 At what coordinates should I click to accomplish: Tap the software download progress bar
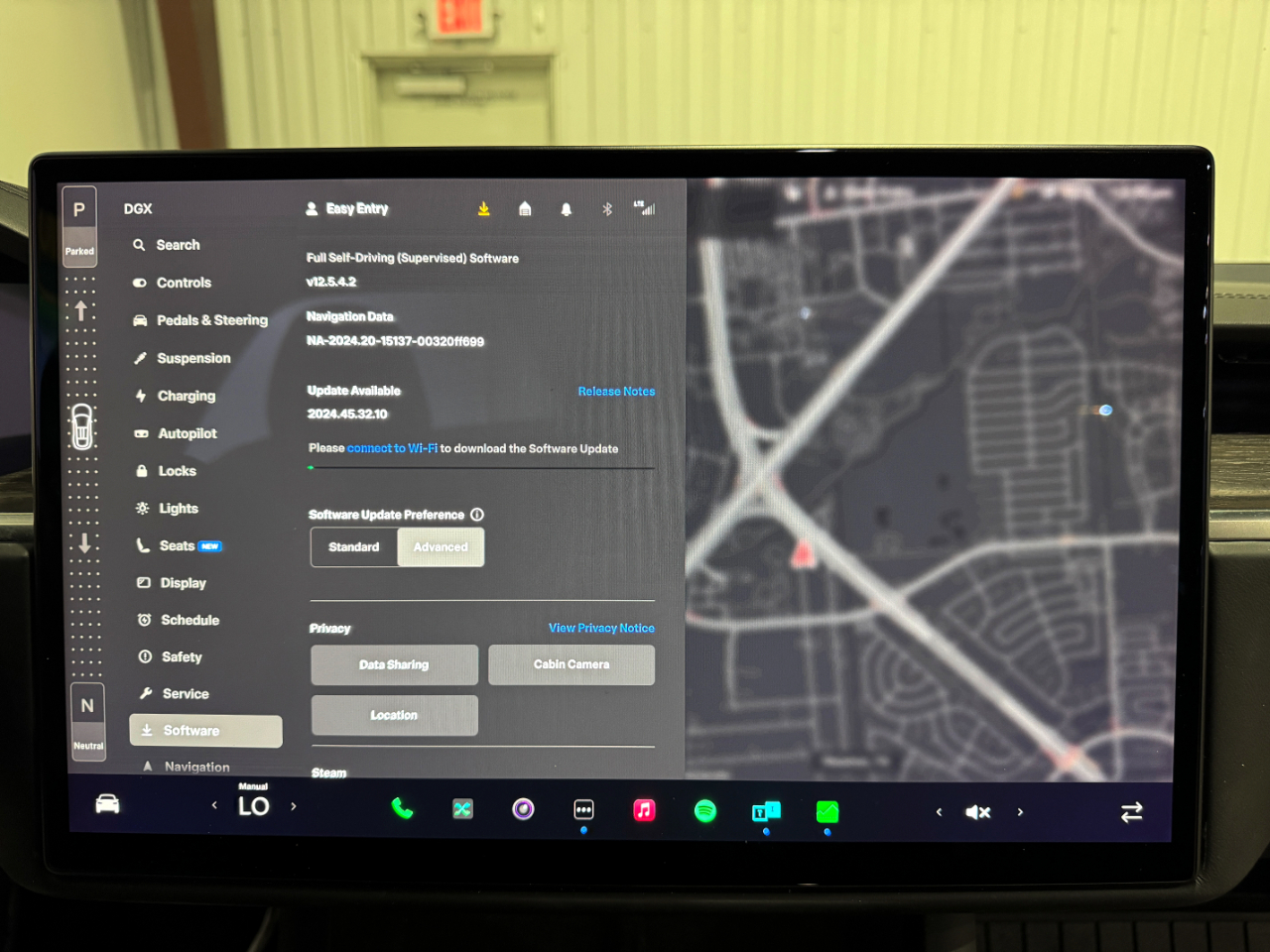click(481, 468)
